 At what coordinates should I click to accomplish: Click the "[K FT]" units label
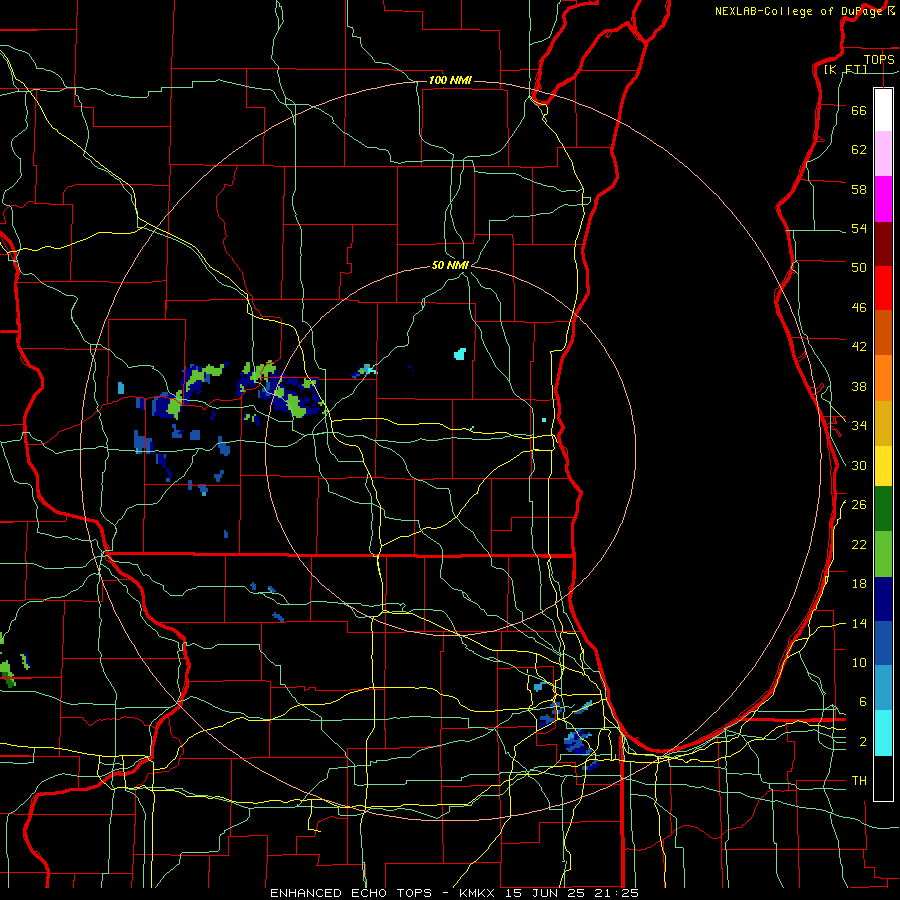coord(845,69)
